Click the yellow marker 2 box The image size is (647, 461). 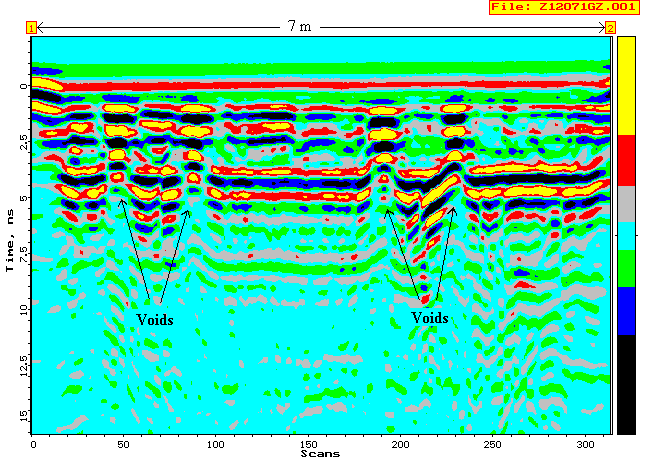point(610,28)
